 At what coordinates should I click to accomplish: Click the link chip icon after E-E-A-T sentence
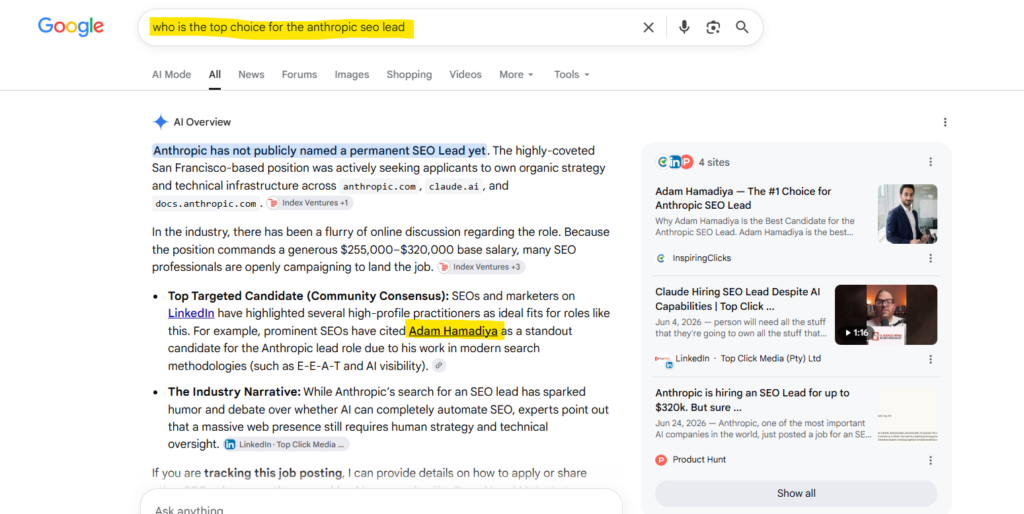coord(439,366)
